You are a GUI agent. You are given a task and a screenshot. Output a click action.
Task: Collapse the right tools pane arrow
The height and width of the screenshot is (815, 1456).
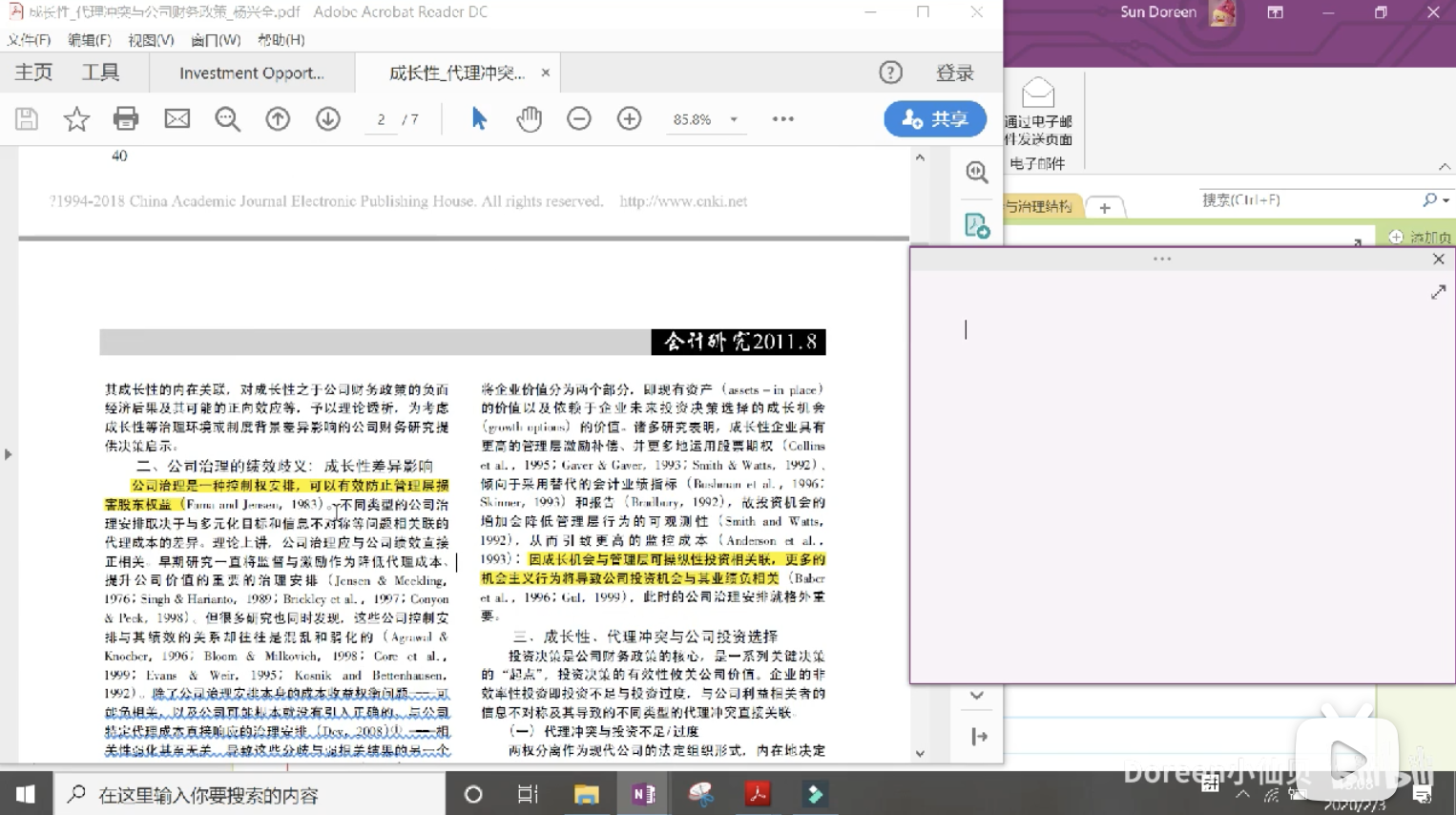[x=979, y=737]
